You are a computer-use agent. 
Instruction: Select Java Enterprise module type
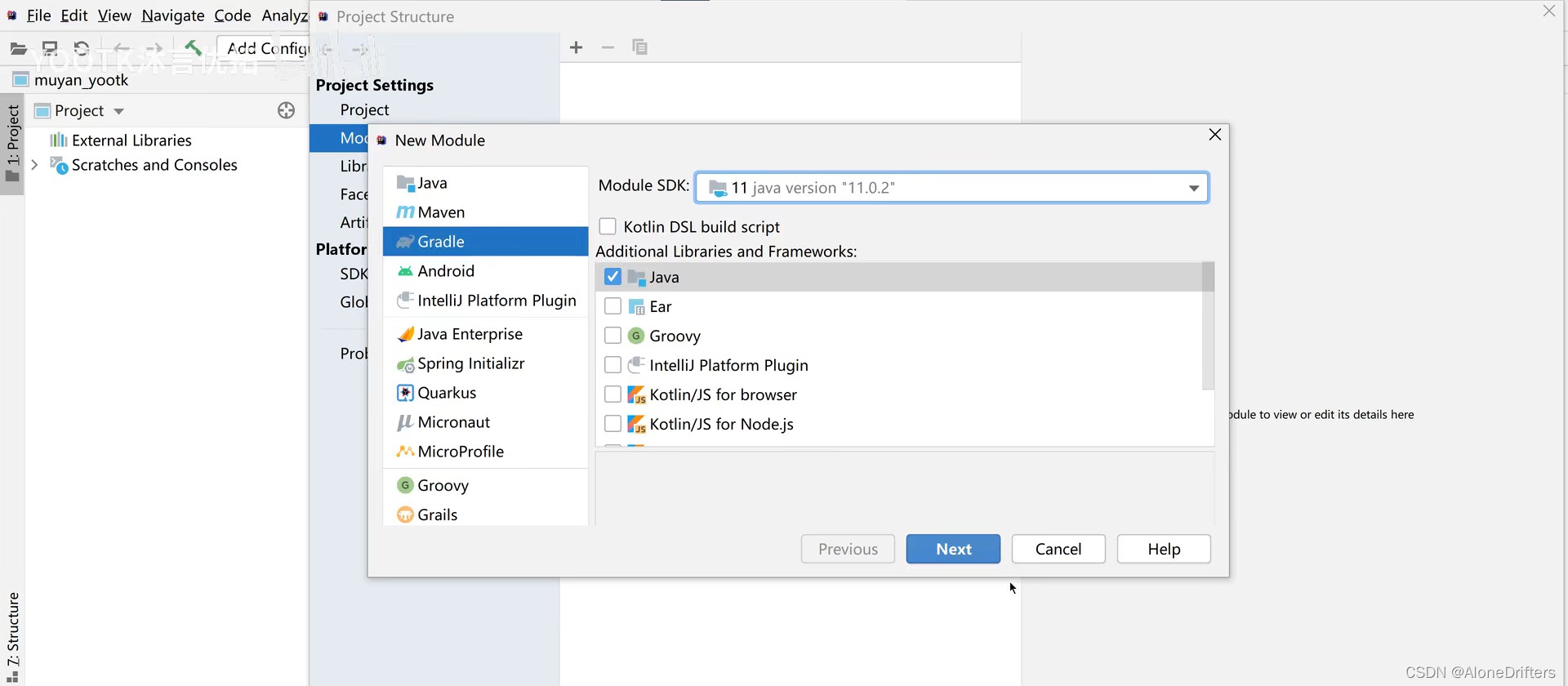pos(485,334)
